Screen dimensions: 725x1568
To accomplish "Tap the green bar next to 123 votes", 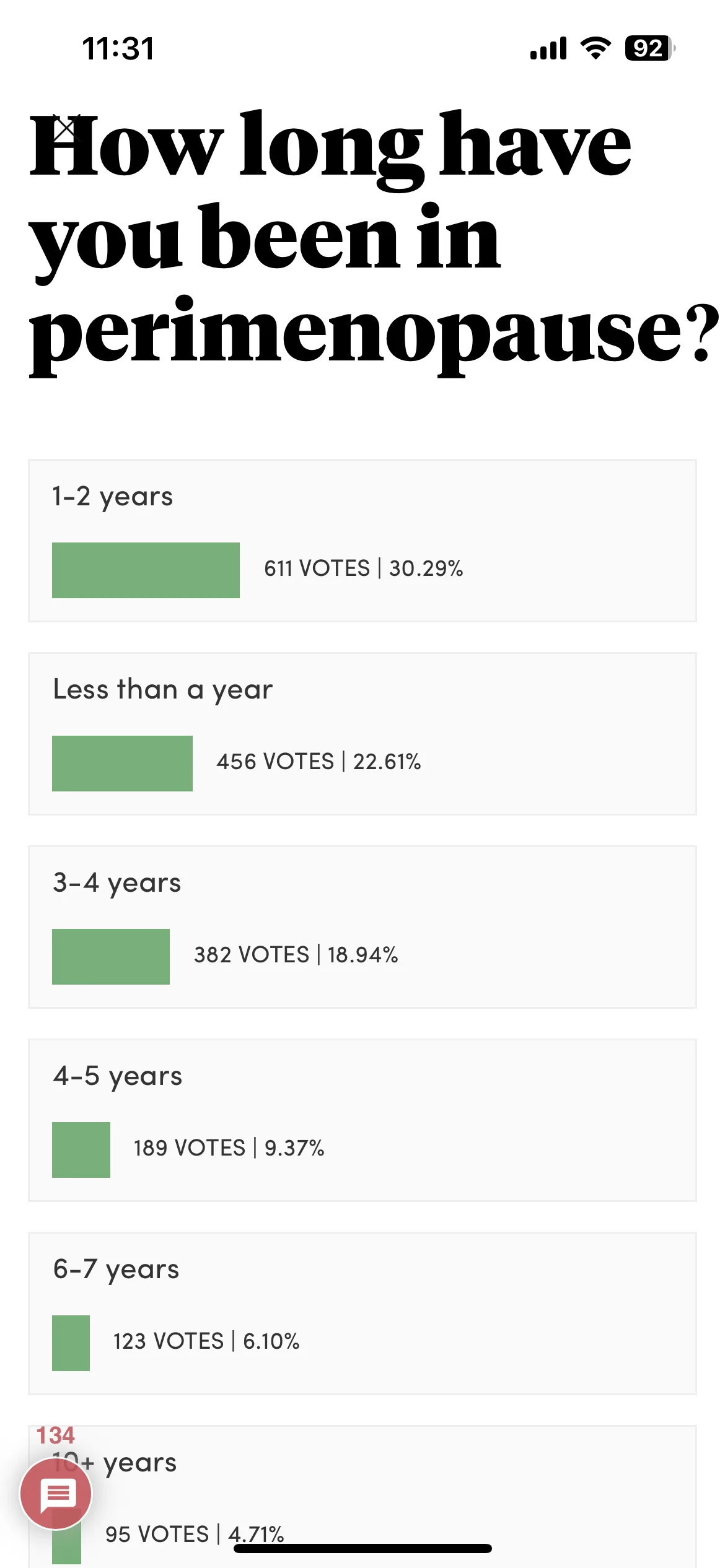I will click(x=71, y=1343).
